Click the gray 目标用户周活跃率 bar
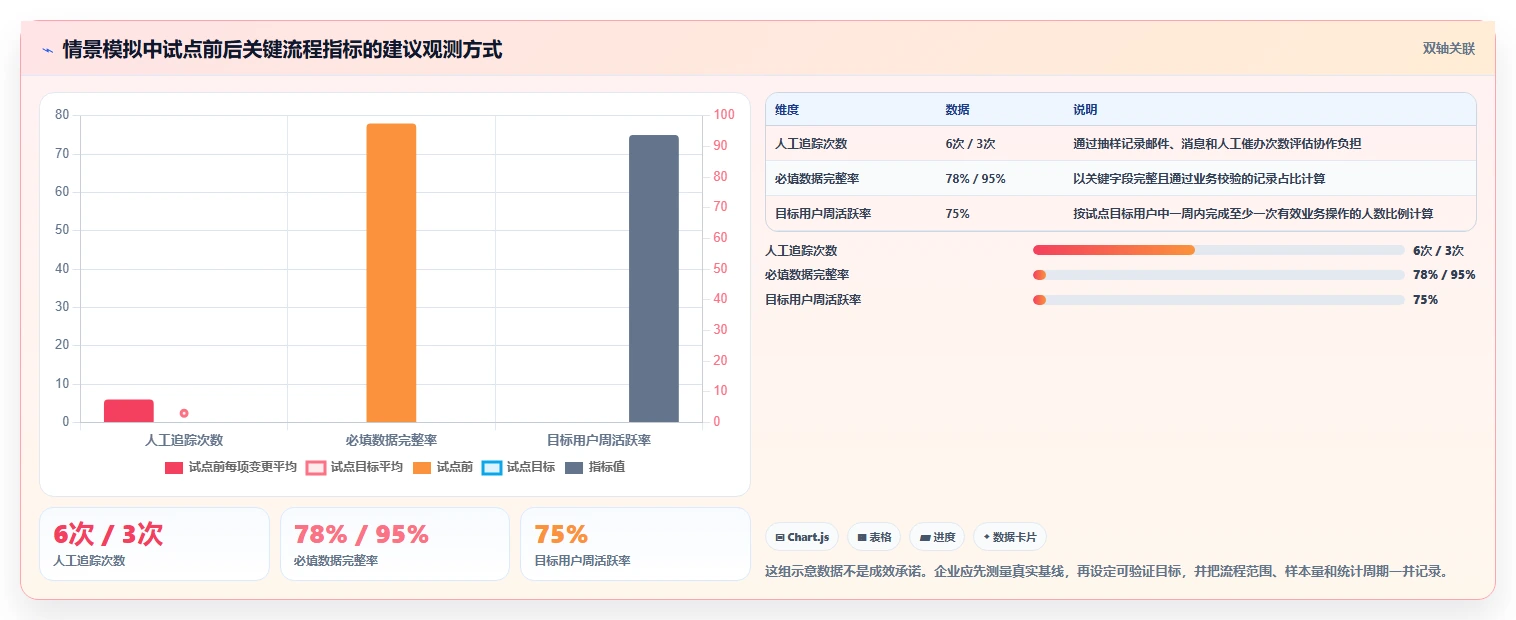The image size is (1516, 620). (x=654, y=278)
